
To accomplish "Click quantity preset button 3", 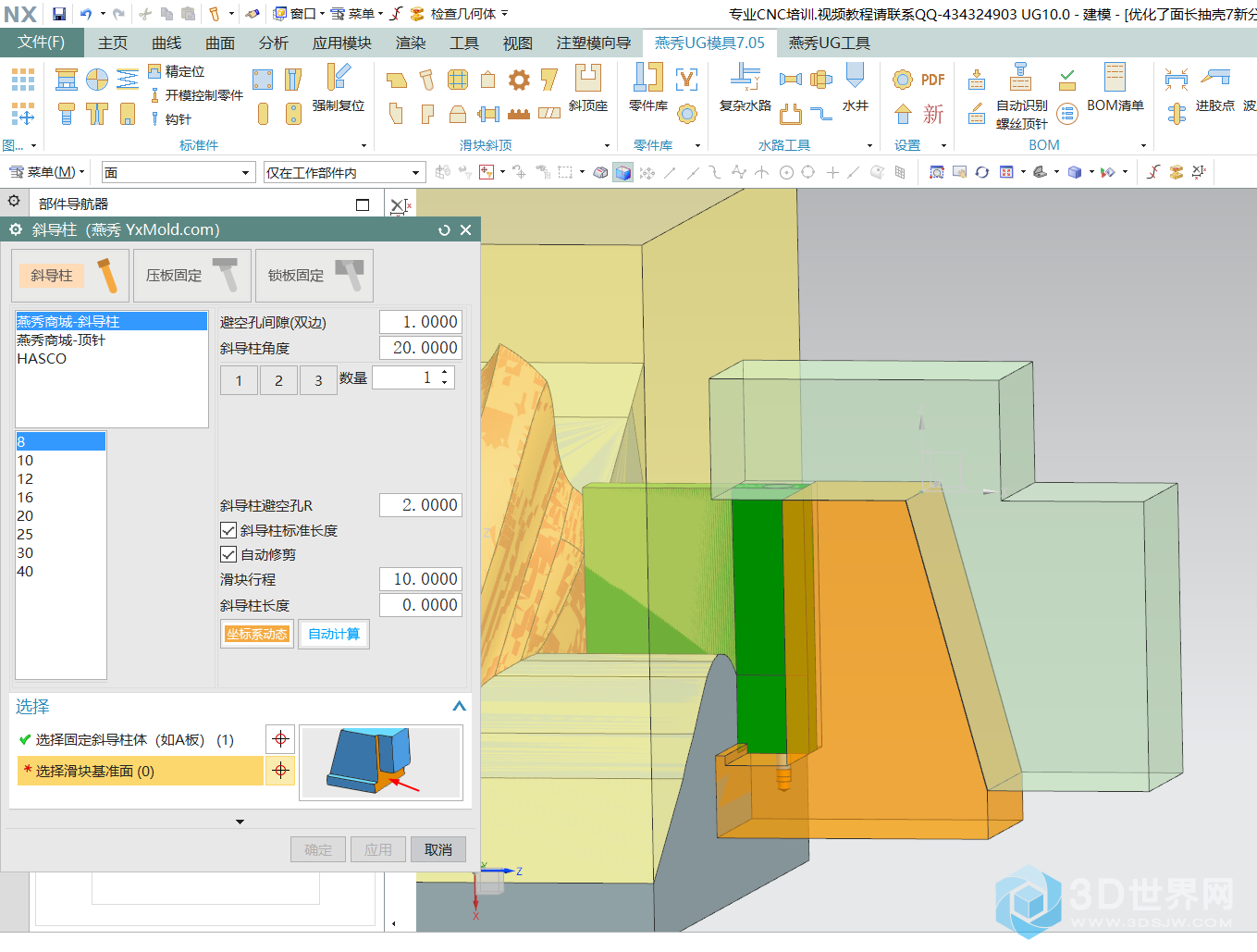I will click(x=318, y=380).
